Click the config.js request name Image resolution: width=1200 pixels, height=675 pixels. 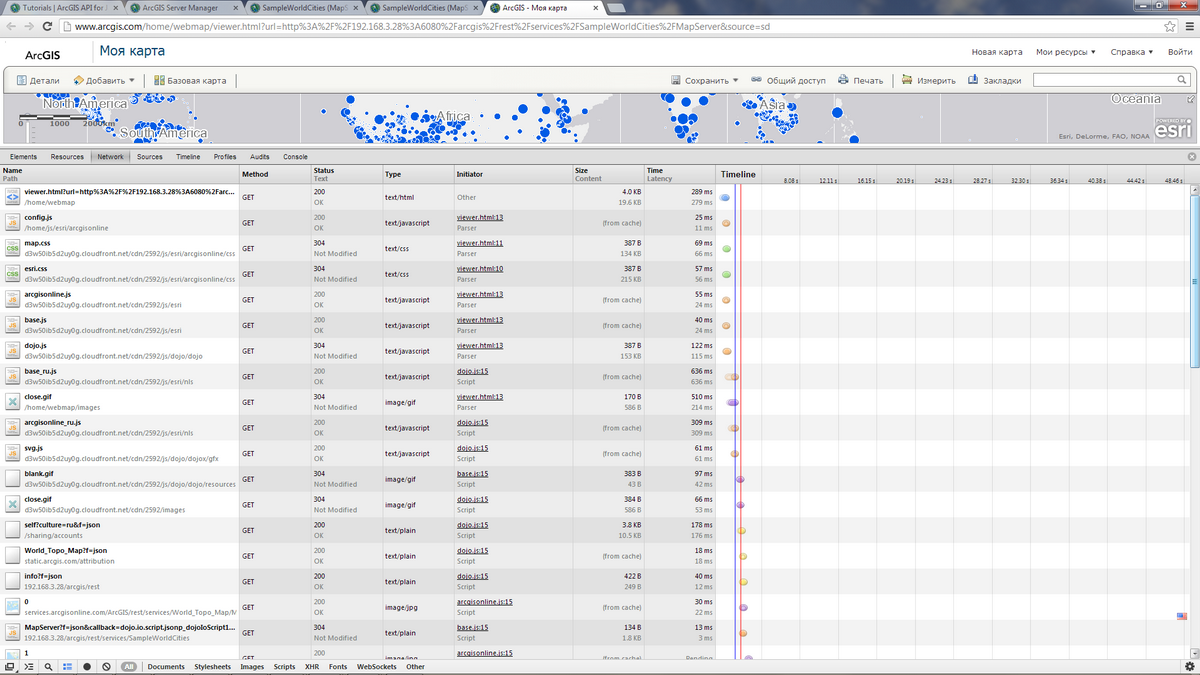38,217
